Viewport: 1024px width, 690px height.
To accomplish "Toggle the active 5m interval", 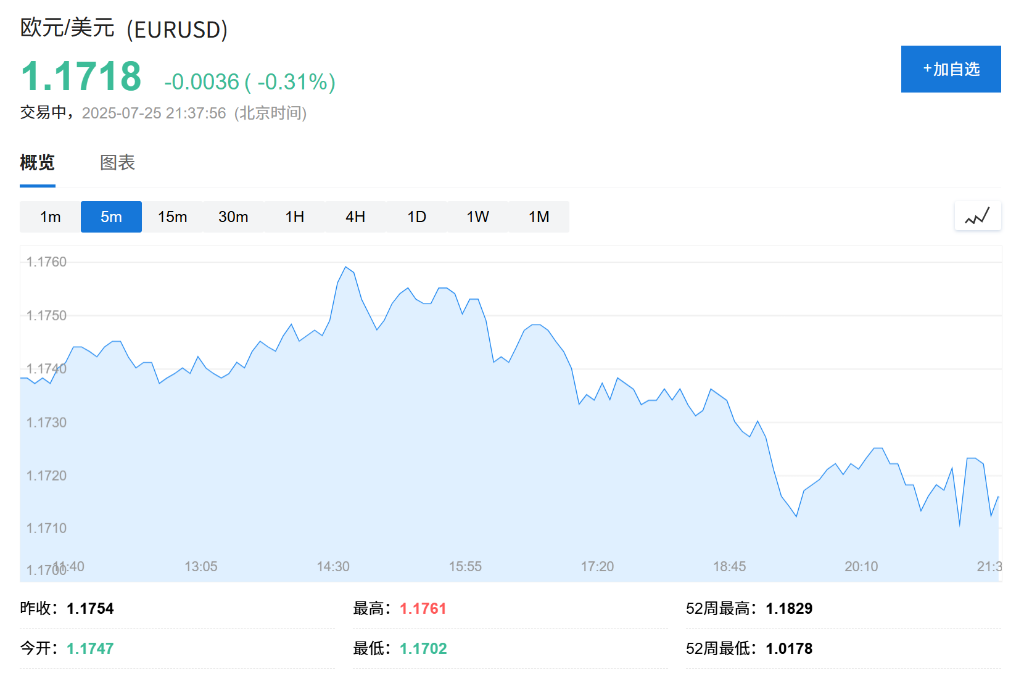I will 111,216.
